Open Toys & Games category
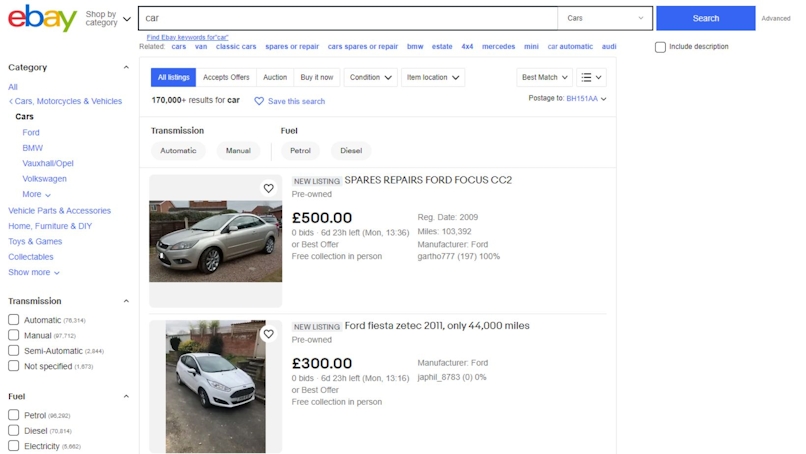The width and height of the screenshot is (806, 454). tap(35, 241)
